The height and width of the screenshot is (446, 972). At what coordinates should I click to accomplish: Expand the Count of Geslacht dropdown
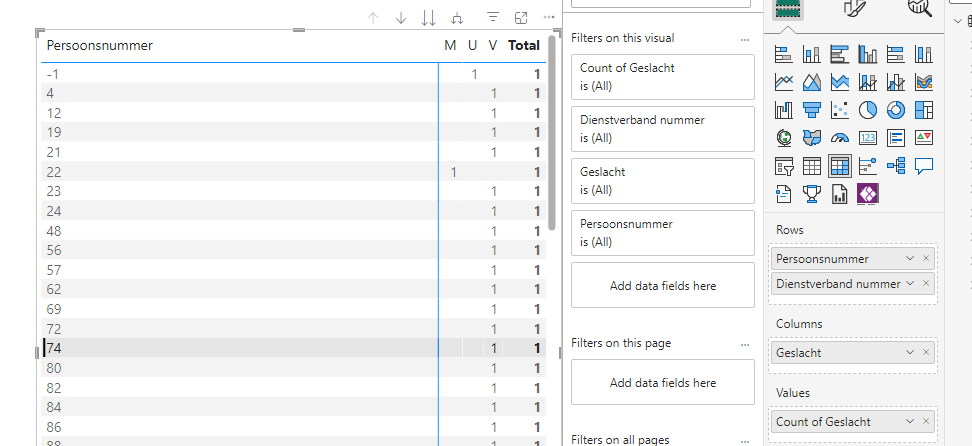[x=909, y=422]
